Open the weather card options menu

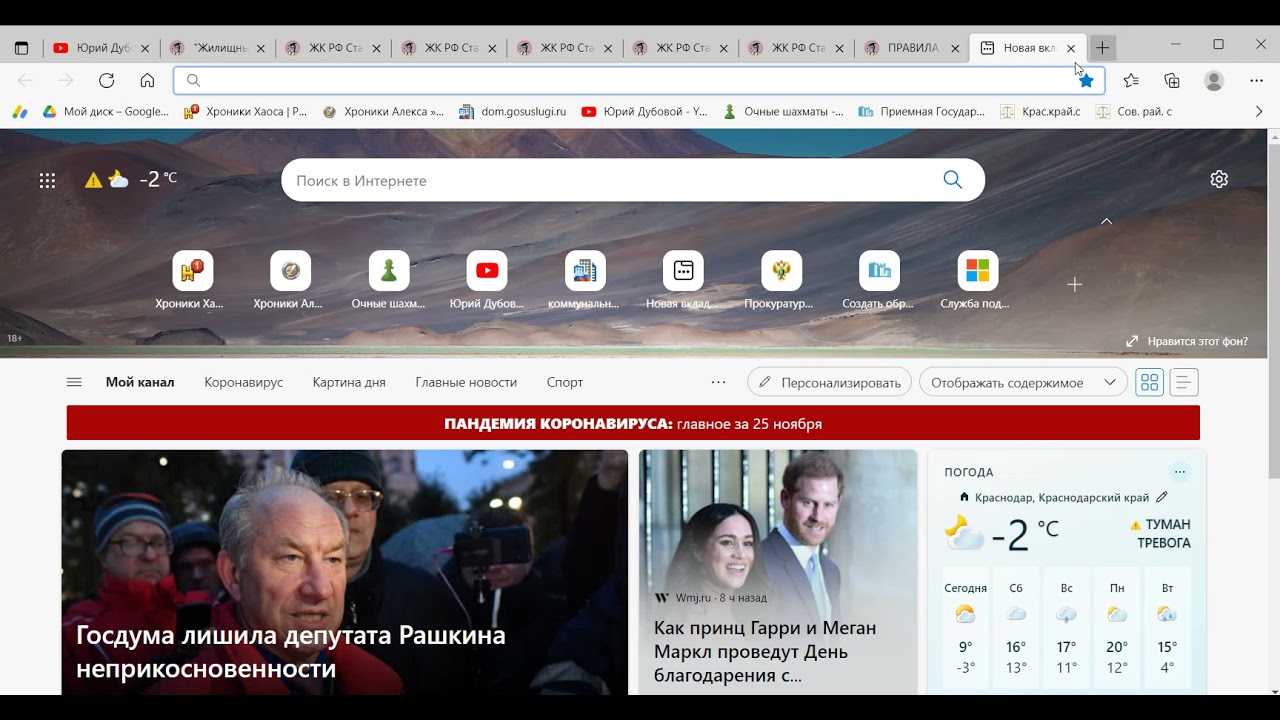tap(1180, 472)
